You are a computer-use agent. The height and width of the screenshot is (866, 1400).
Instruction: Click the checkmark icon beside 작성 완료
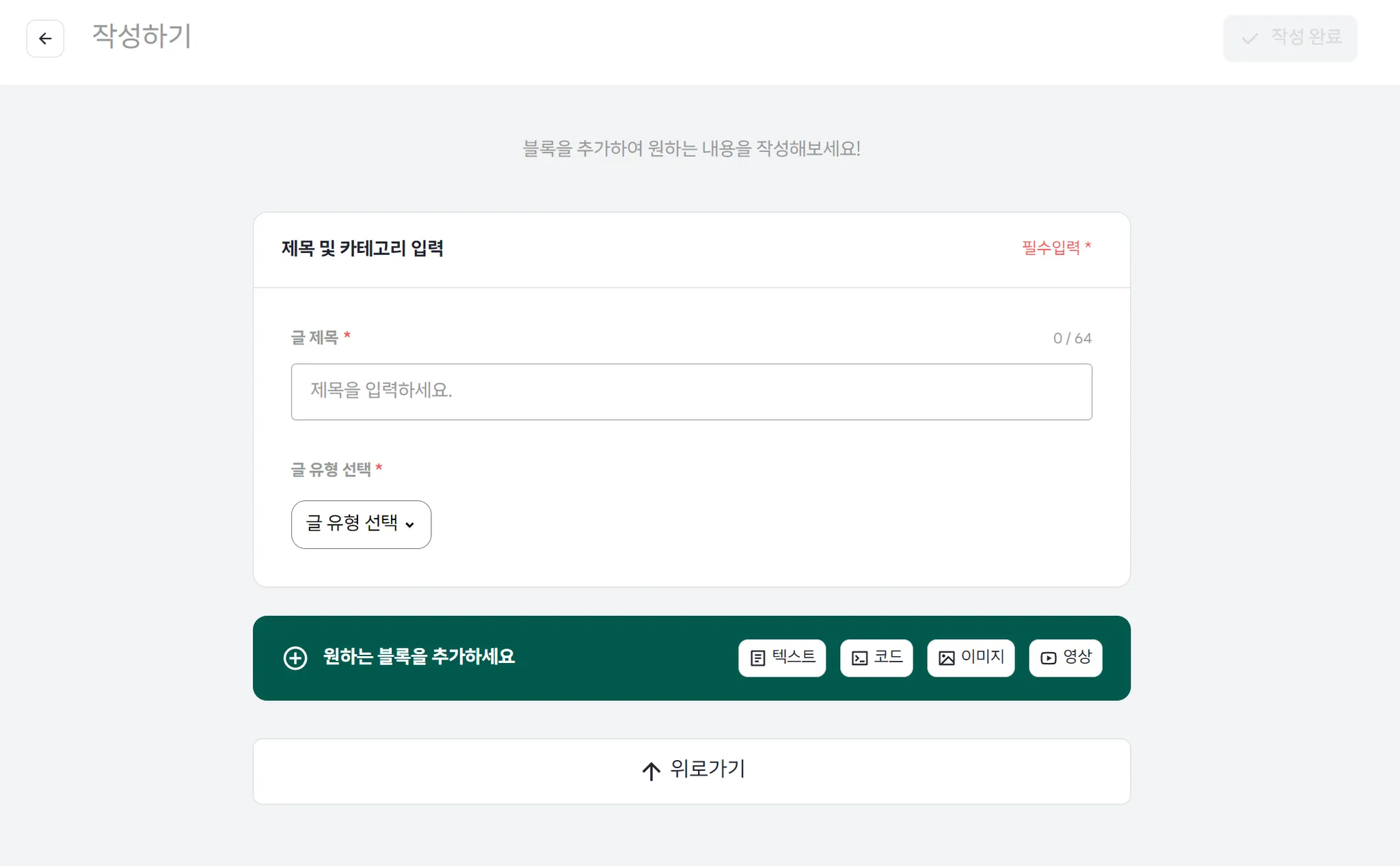click(x=1250, y=38)
